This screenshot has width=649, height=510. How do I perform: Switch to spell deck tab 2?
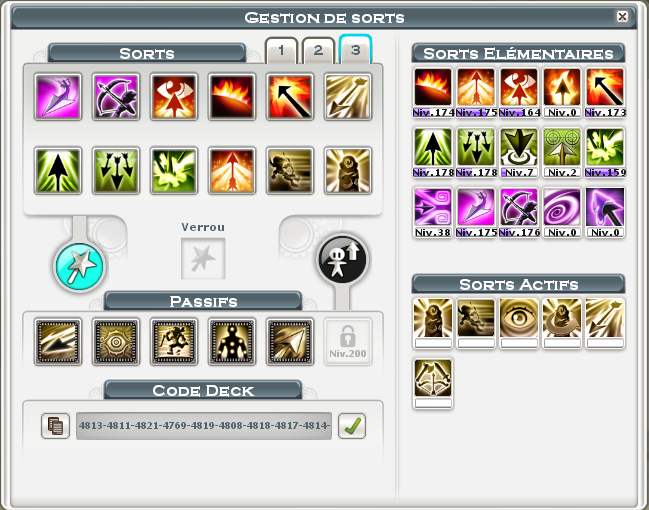coord(318,51)
